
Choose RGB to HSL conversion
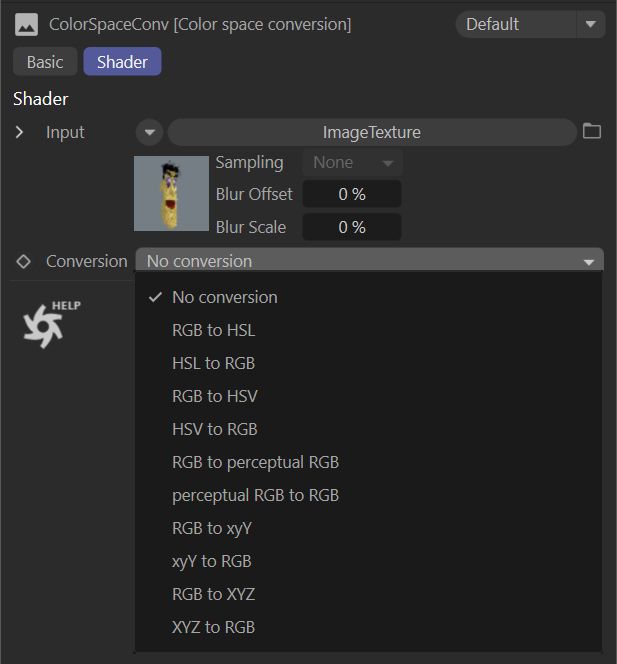tap(213, 330)
